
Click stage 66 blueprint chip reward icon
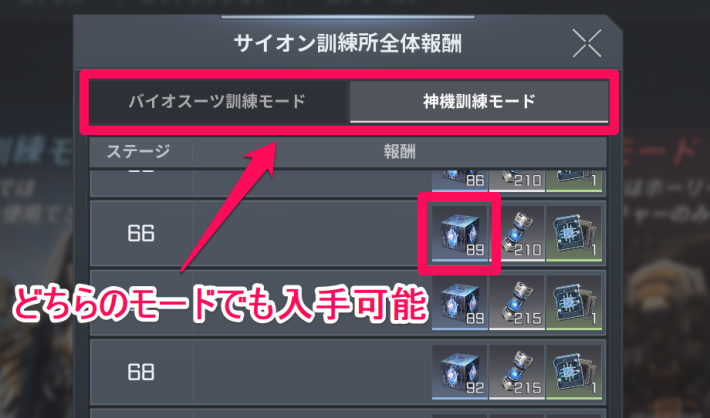[574, 234]
